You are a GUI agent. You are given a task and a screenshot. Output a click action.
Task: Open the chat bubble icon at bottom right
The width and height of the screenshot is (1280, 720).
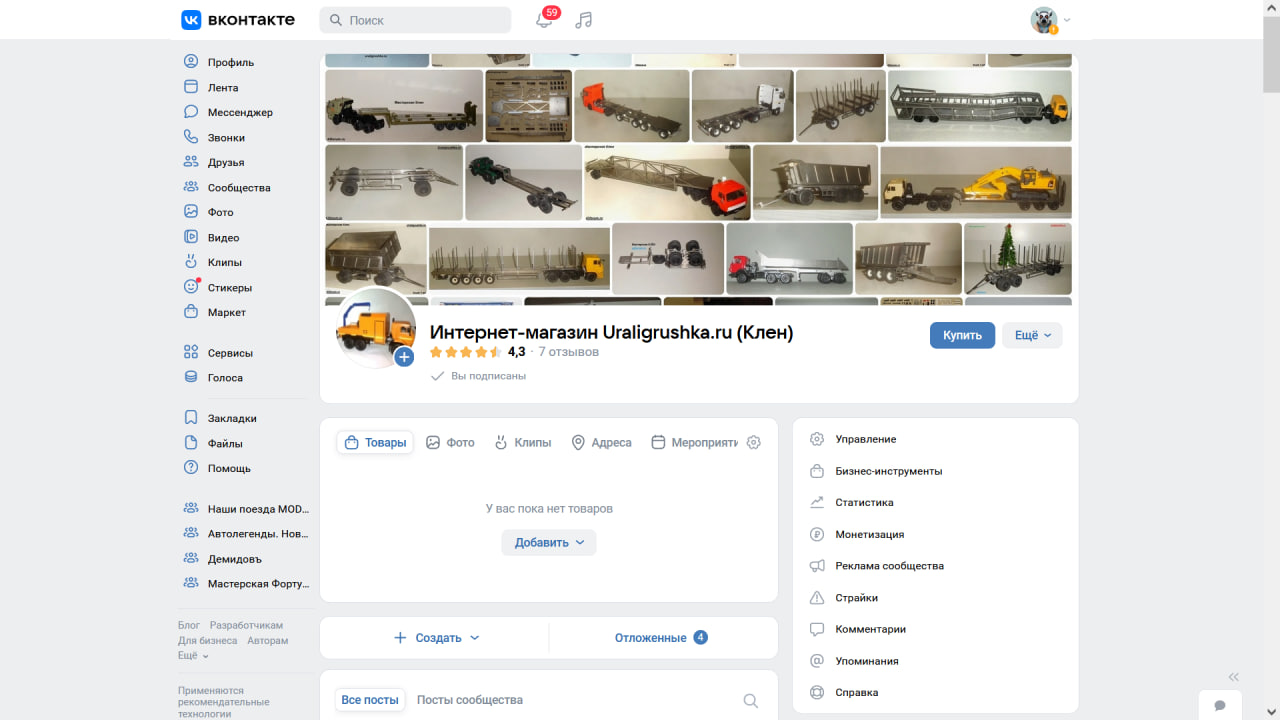click(1220, 705)
